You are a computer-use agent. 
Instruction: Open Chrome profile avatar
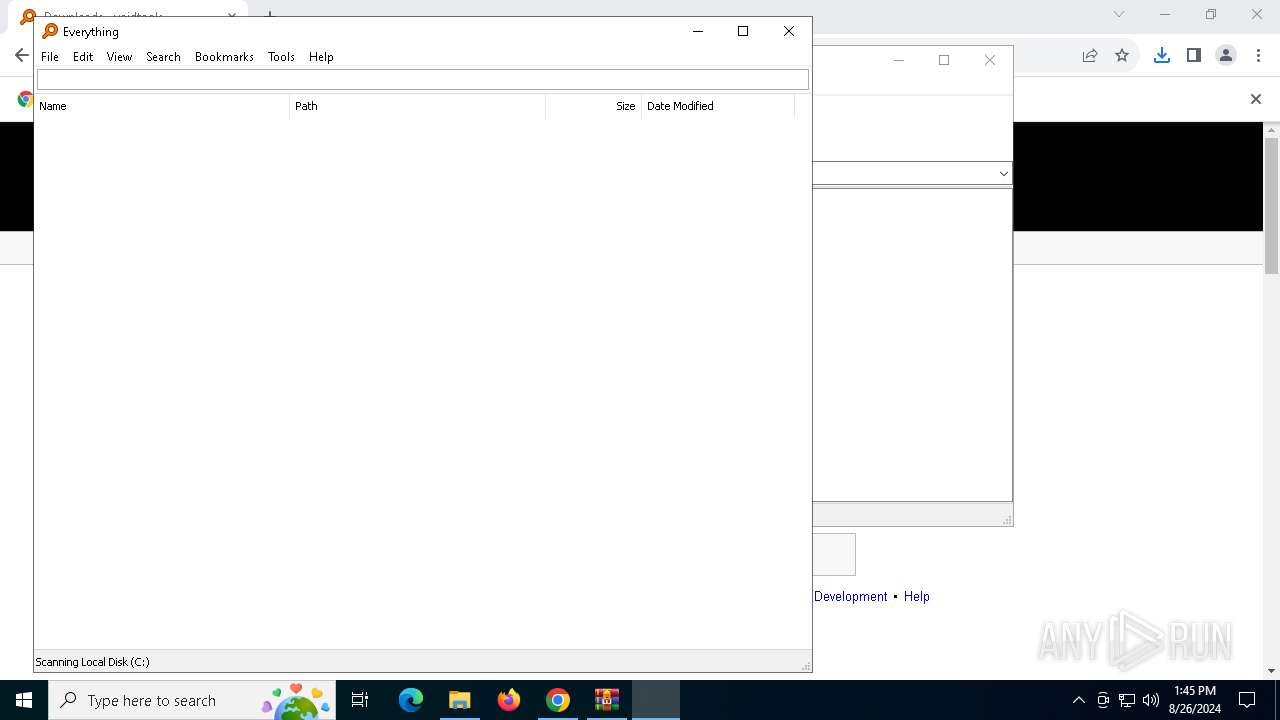[x=1226, y=56]
